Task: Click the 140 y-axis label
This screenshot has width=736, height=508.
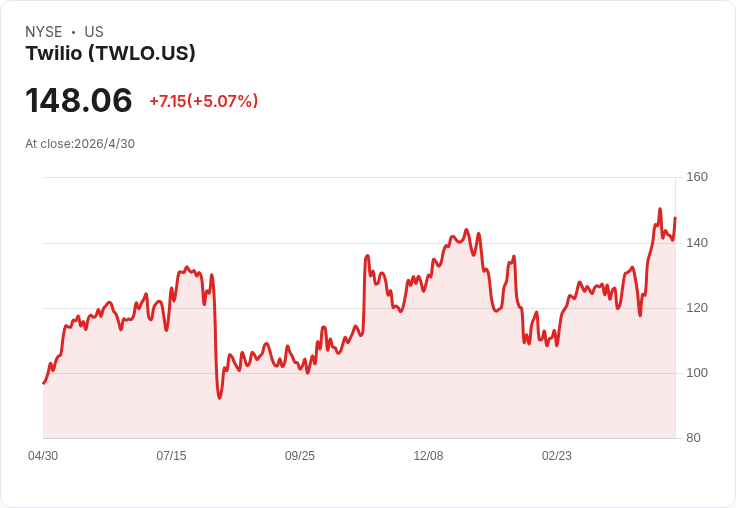Action: pos(697,243)
